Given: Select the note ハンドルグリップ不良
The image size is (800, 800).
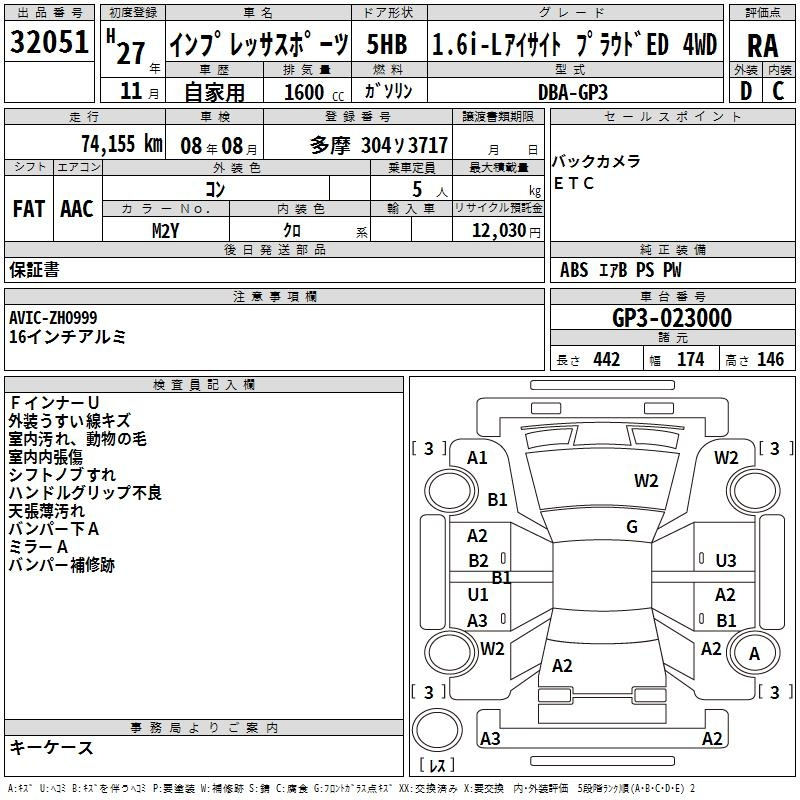Looking at the screenshot, I should pos(85,492).
